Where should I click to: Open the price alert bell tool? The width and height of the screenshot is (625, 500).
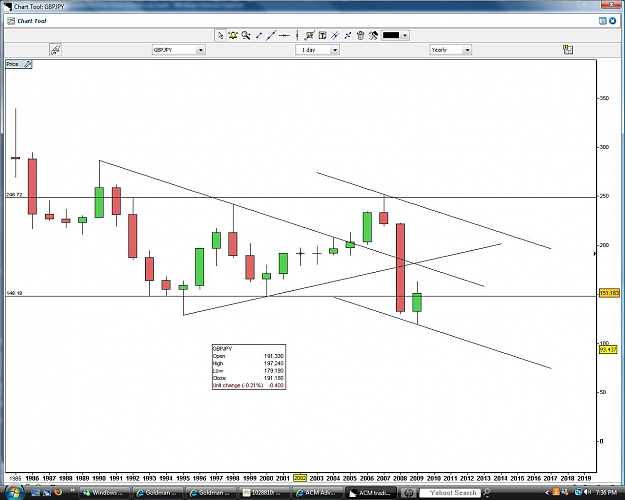tap(233, 35)
